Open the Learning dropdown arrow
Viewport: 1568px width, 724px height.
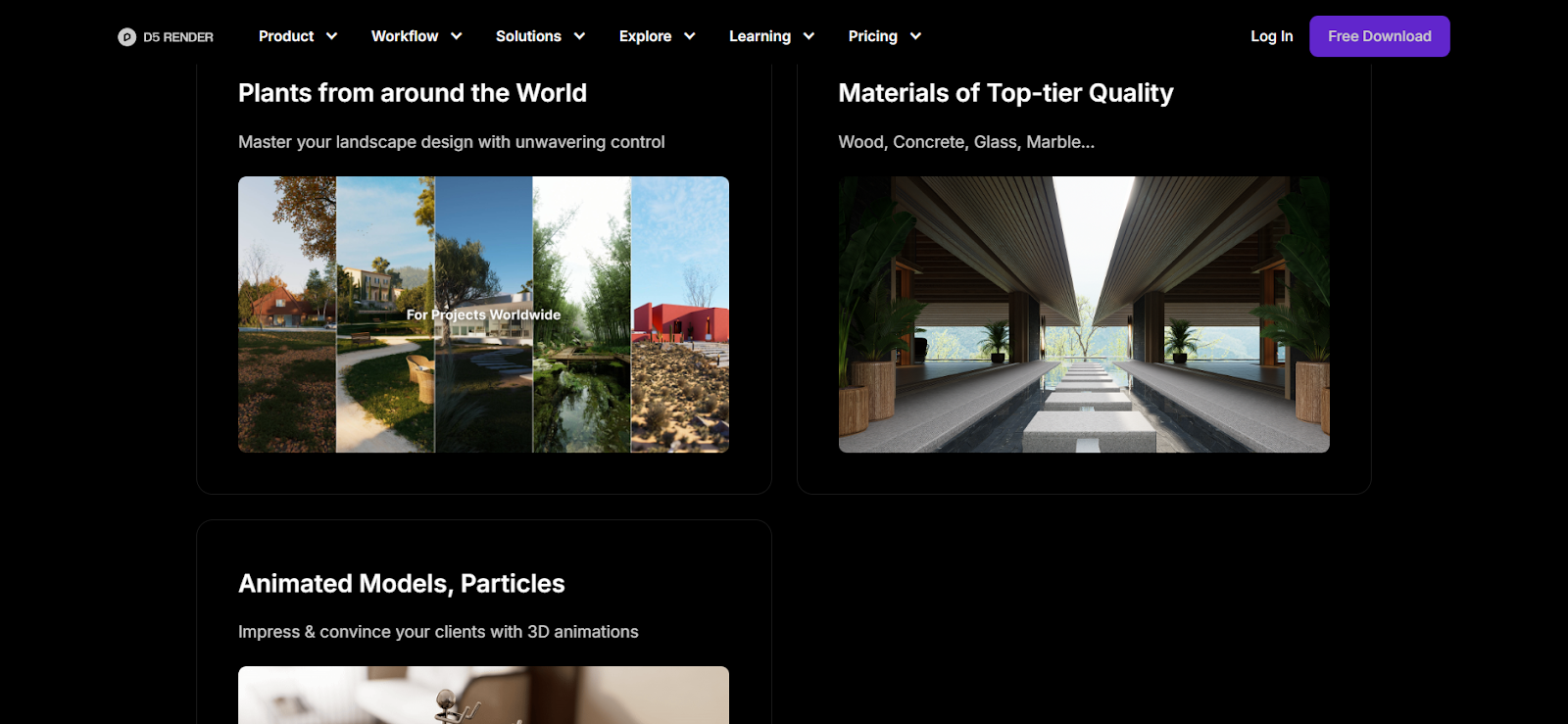pyautogui.click(x=808, y=36)
